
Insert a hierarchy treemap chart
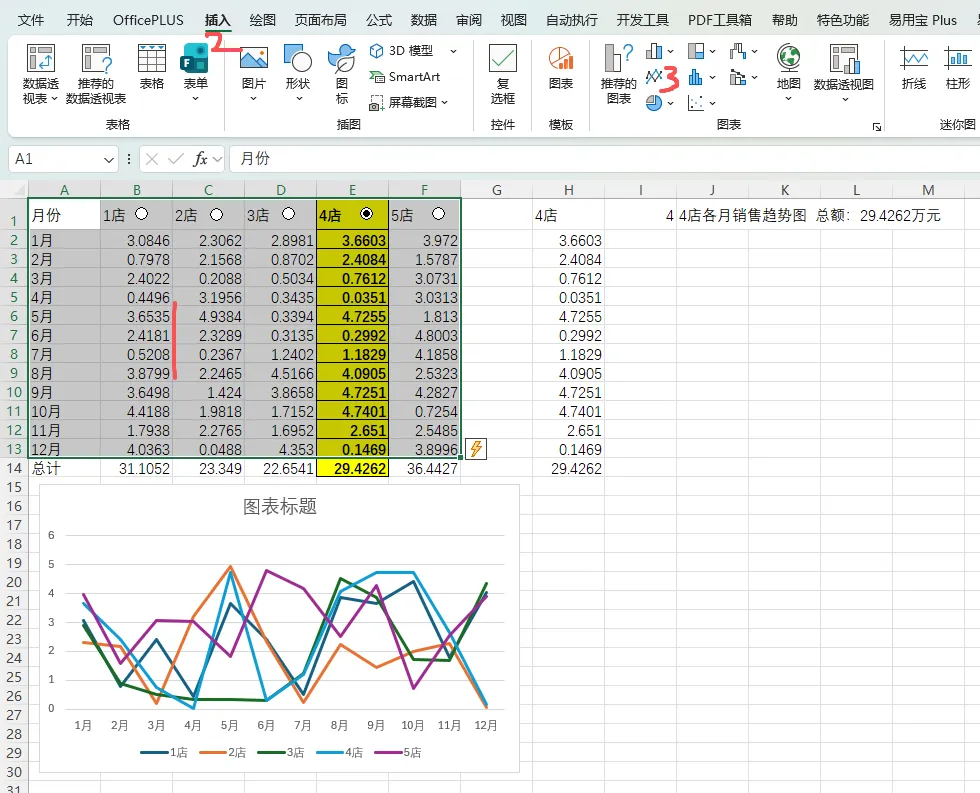pyautogui.click(x=696, y=51)
